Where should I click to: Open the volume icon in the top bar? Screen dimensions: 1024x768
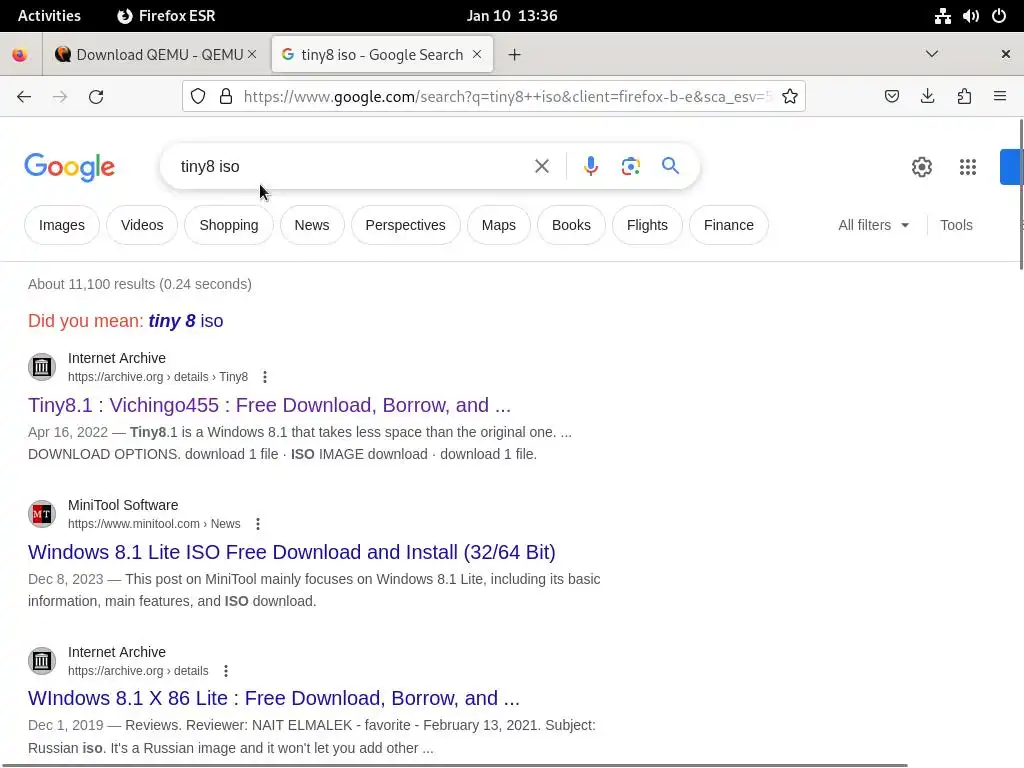point(970,16)
